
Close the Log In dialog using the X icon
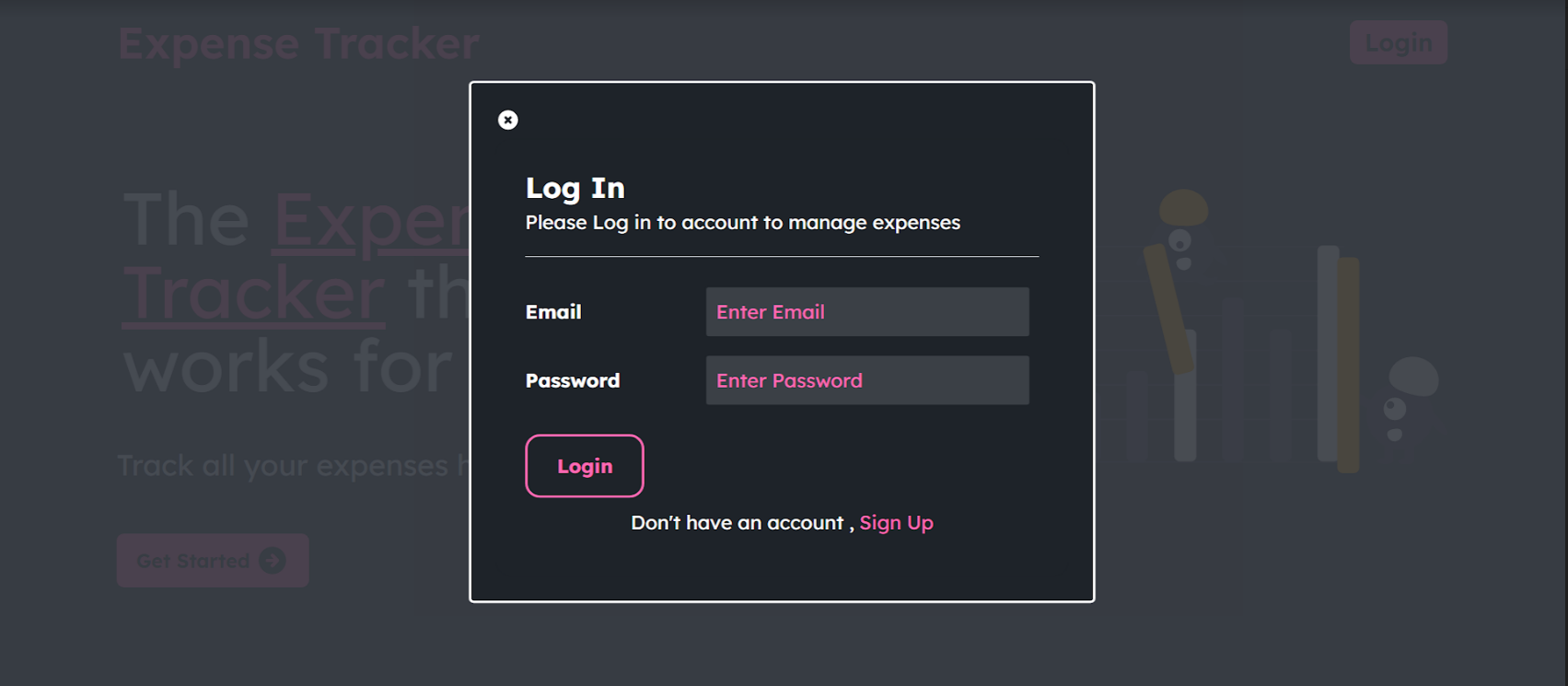click(507, 120)
